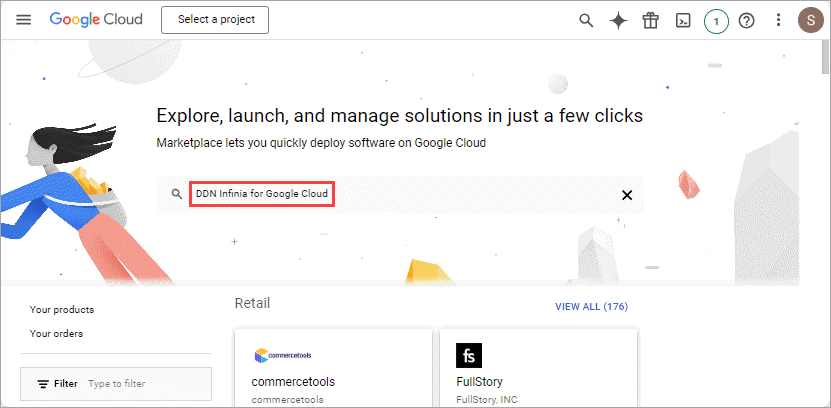831x408 pixels.
Task: Click the FullStory, INC vendor text
Action: (x=487, y=399)
